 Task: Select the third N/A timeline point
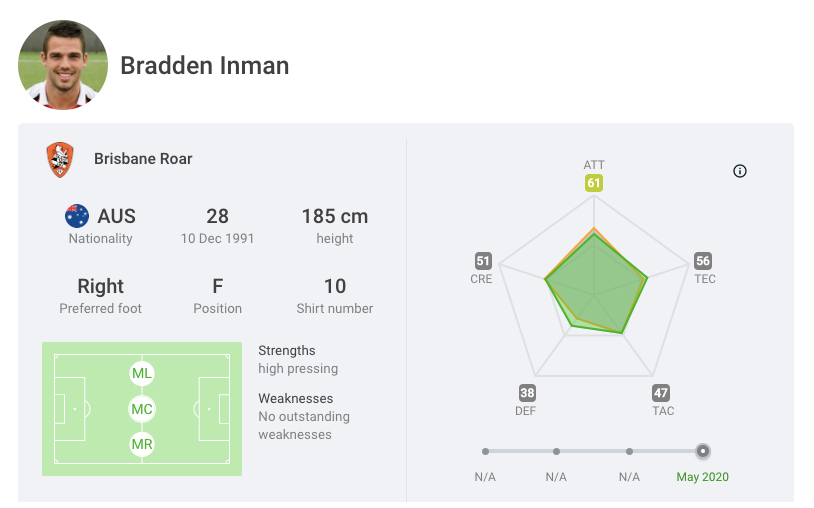point(629,451)
